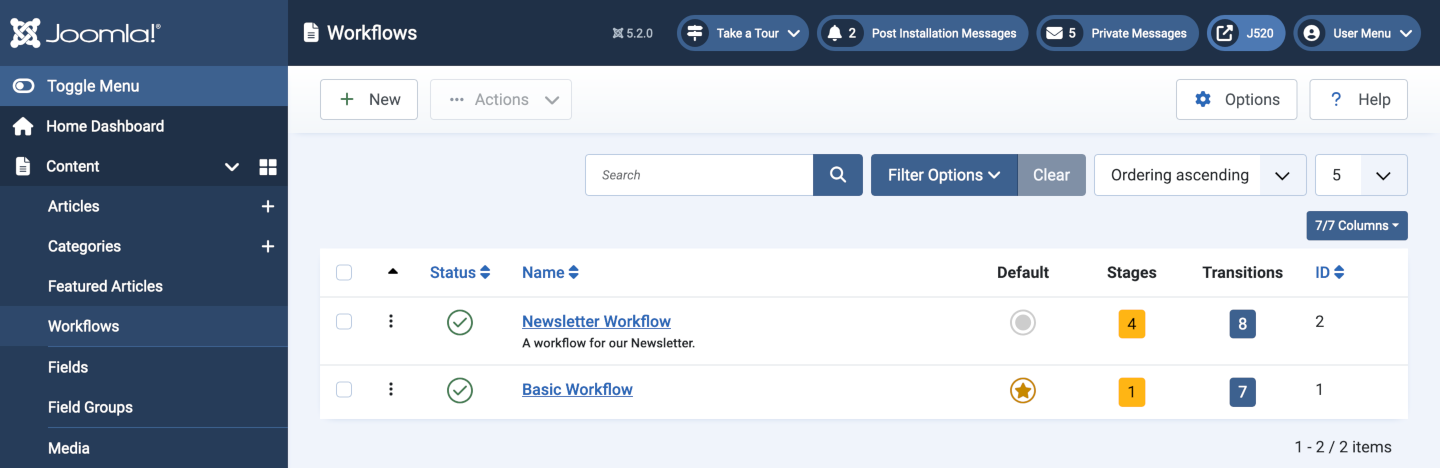Click the Stages column header
1440x468 pixels.
(1132, 272)
